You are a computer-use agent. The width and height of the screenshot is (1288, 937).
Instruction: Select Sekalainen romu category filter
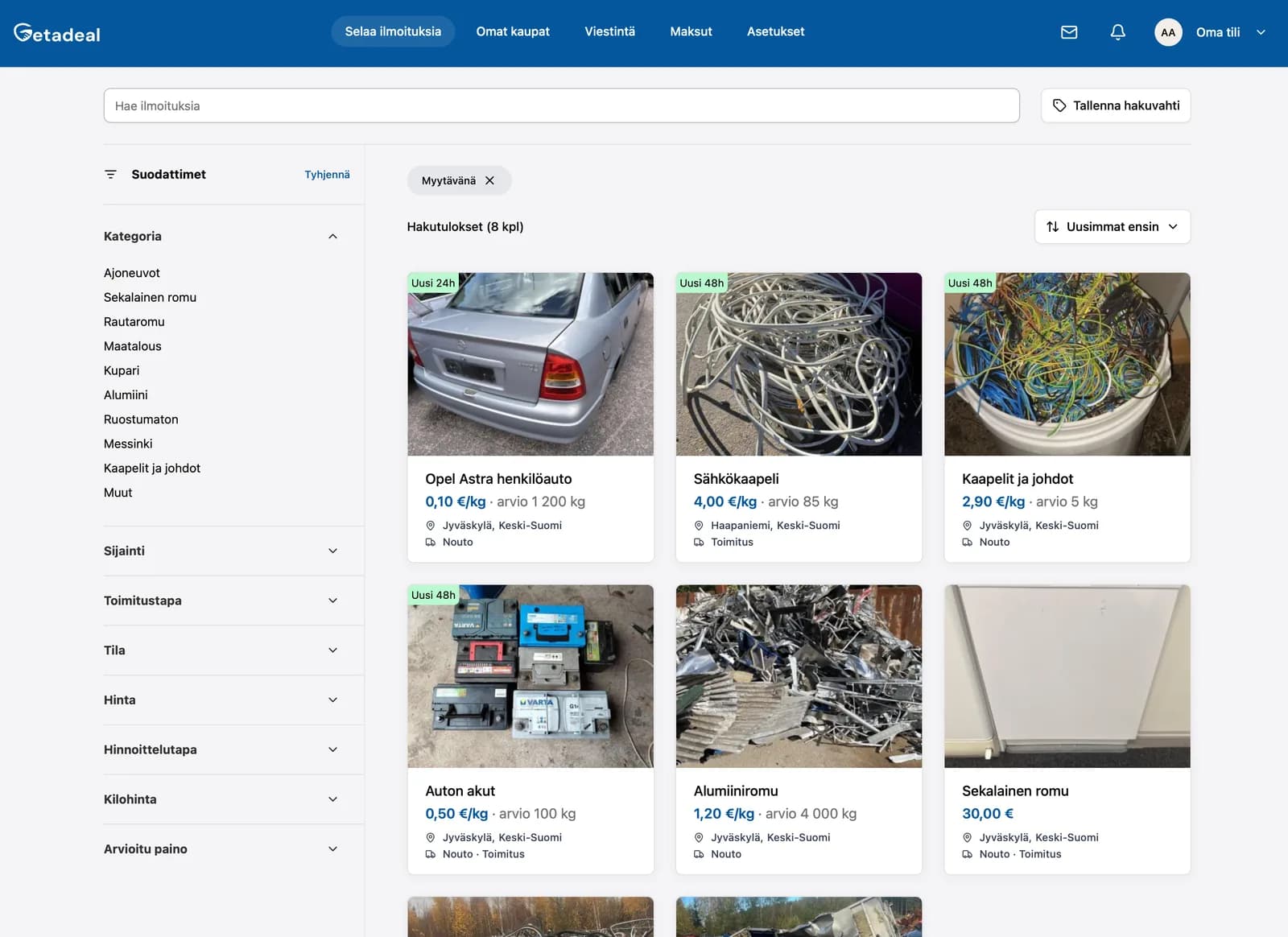[150, 297]
